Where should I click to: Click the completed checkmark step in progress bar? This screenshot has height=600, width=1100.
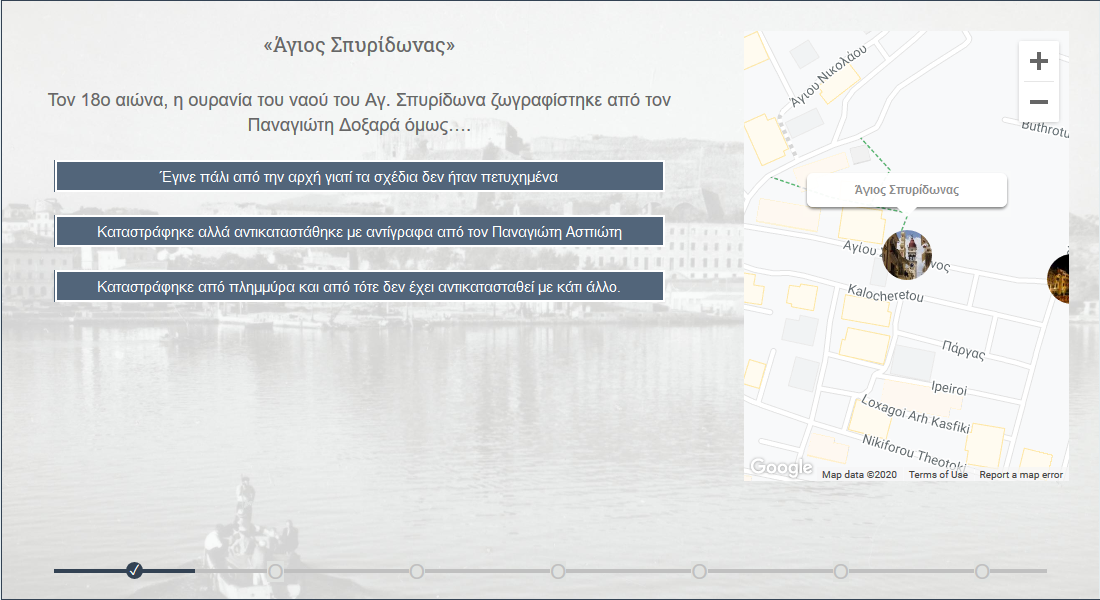click(x=134, y=571)
